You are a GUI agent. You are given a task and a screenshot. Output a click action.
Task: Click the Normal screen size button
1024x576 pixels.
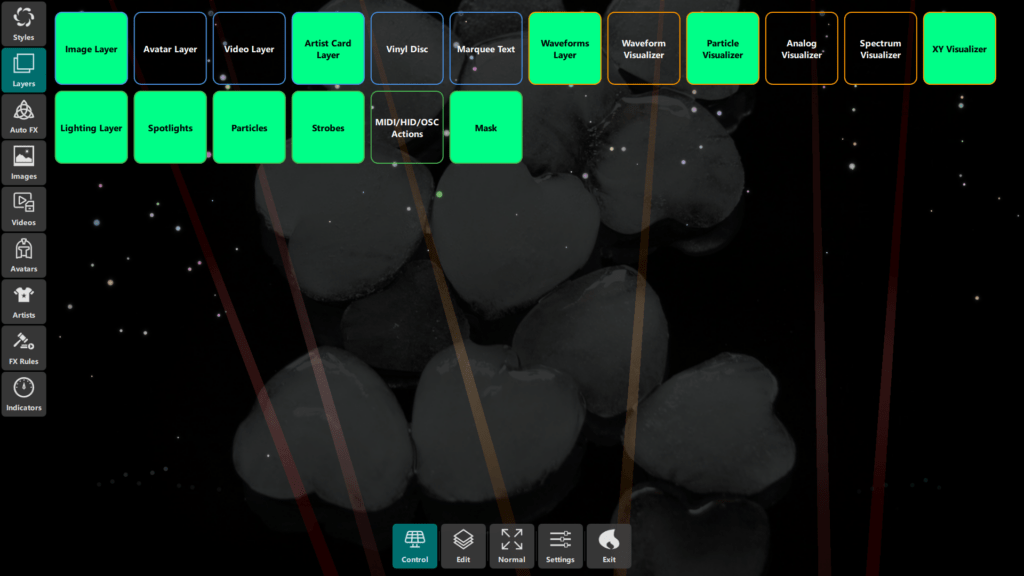pyautogui.click(x=511, y=546)
